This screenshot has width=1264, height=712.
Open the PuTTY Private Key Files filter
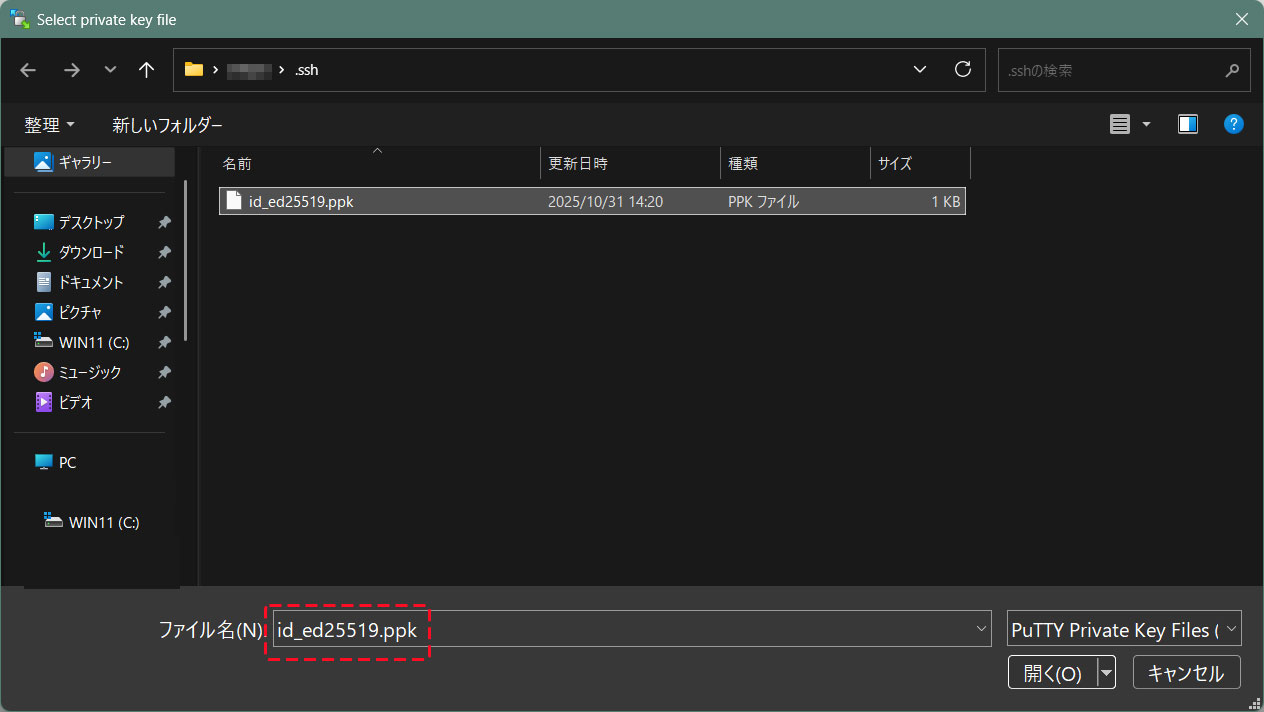[1124, 630]
